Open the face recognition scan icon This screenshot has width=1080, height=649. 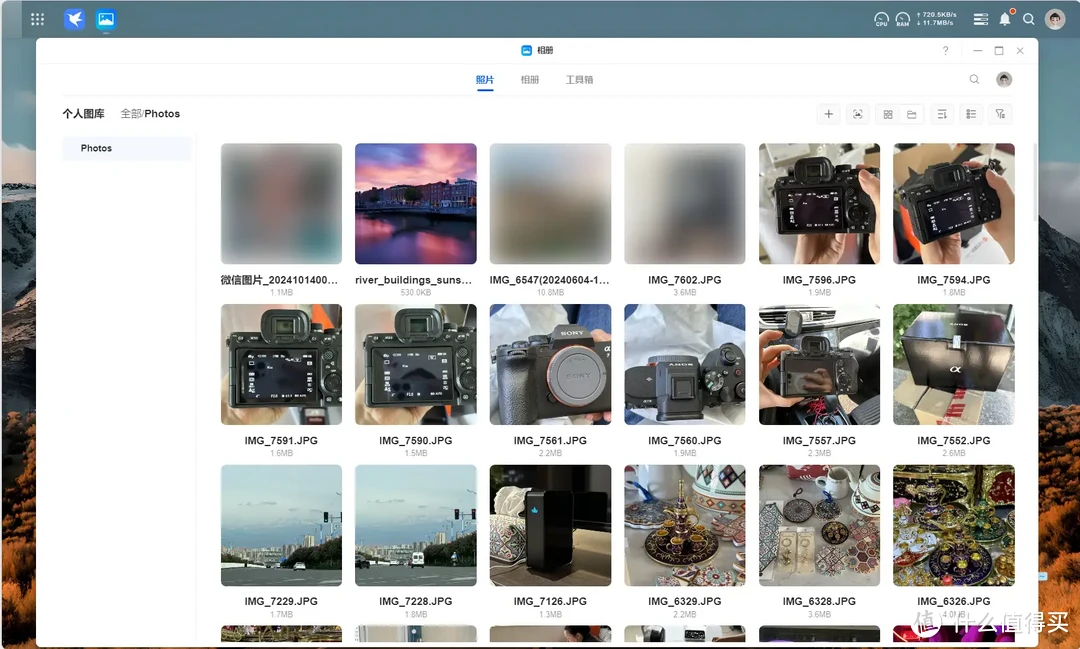pyautogui.click(x=857, y=114)
